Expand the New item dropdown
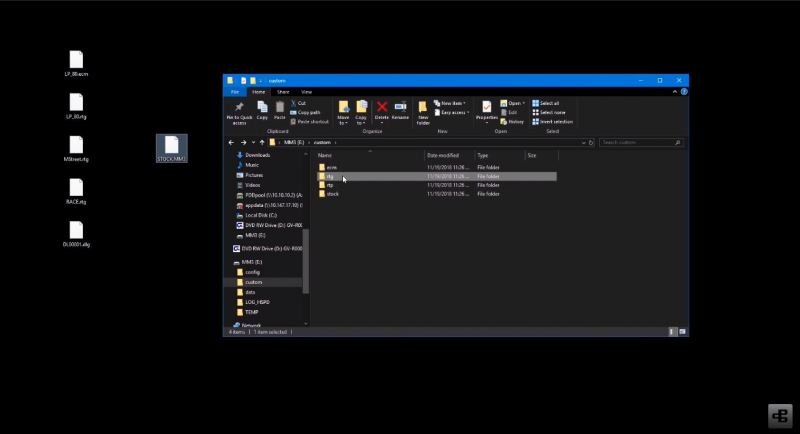This screenshot has width=800, height=434. [x=451, y=103]
